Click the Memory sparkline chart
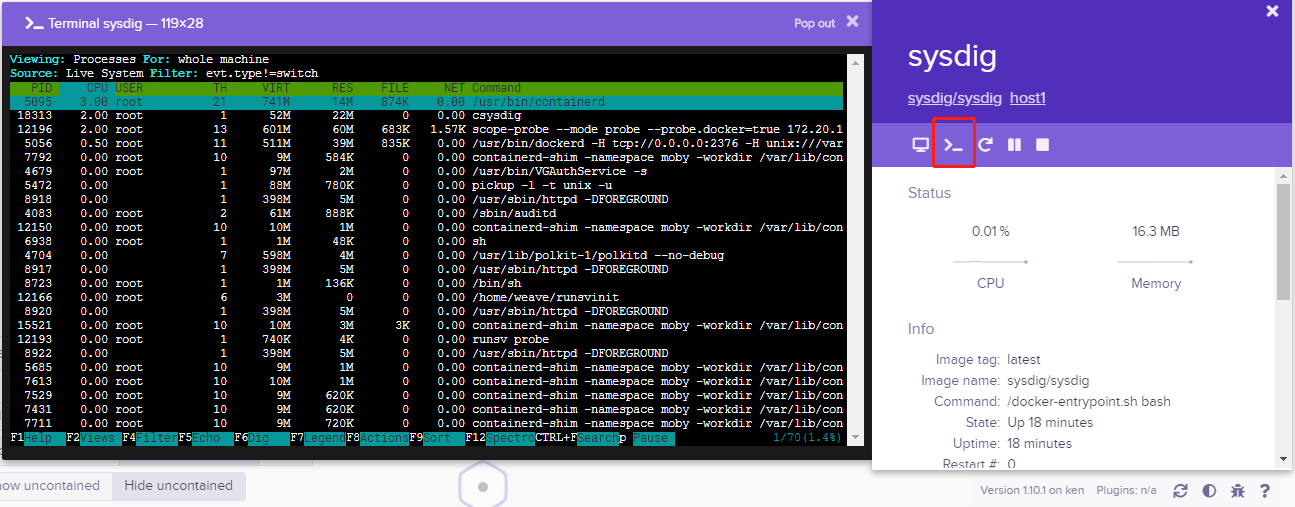 1156,262
